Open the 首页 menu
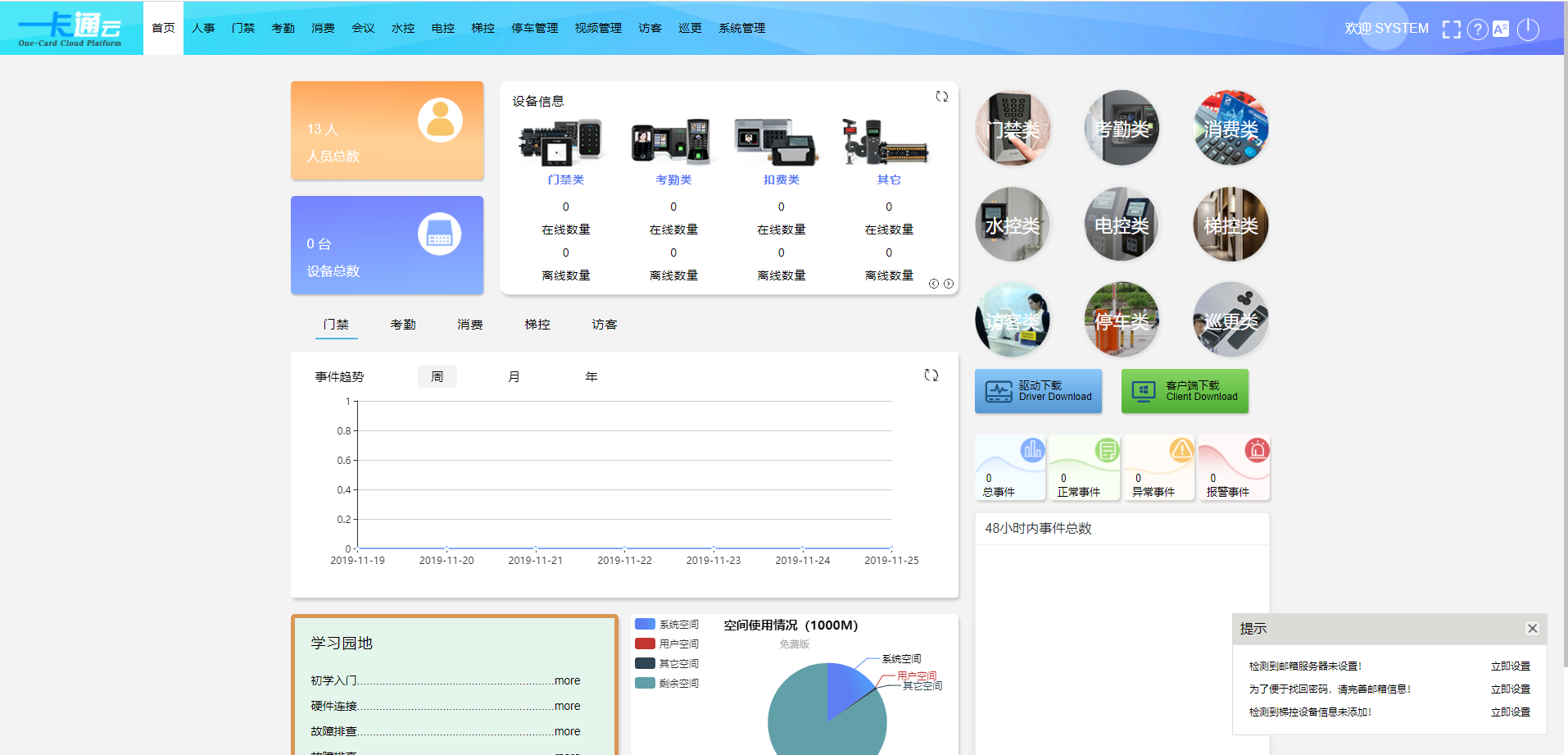Screen dimensions: 1568x755 tap(163, 28)
